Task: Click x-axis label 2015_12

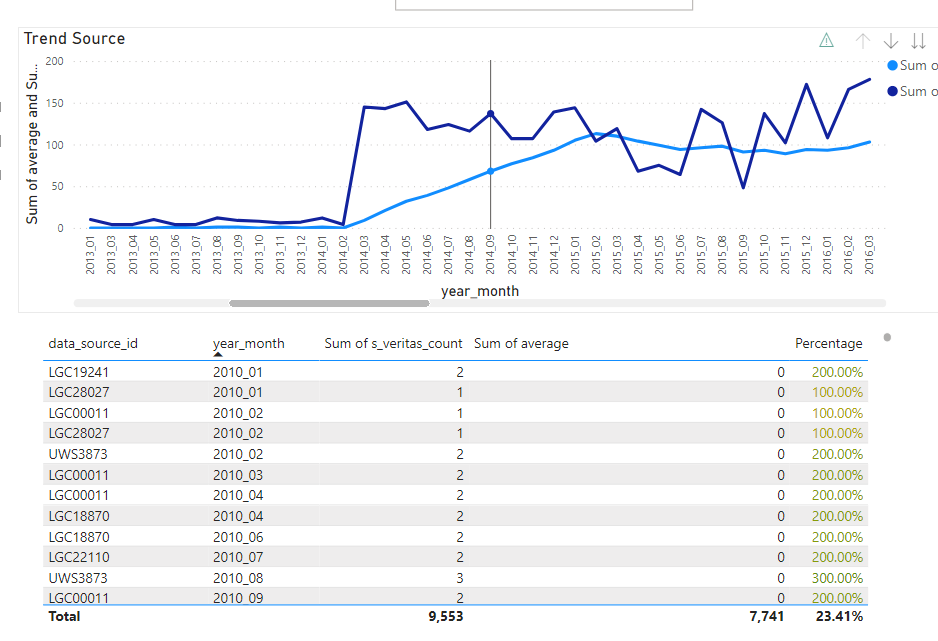Action: point(806,255)
